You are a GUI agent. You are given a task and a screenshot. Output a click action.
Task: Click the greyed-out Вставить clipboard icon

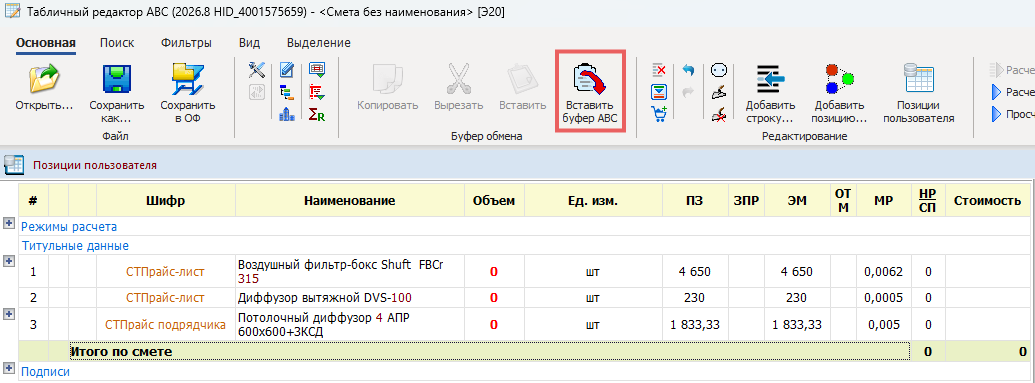pyautogui.click(x=522, y=79)
